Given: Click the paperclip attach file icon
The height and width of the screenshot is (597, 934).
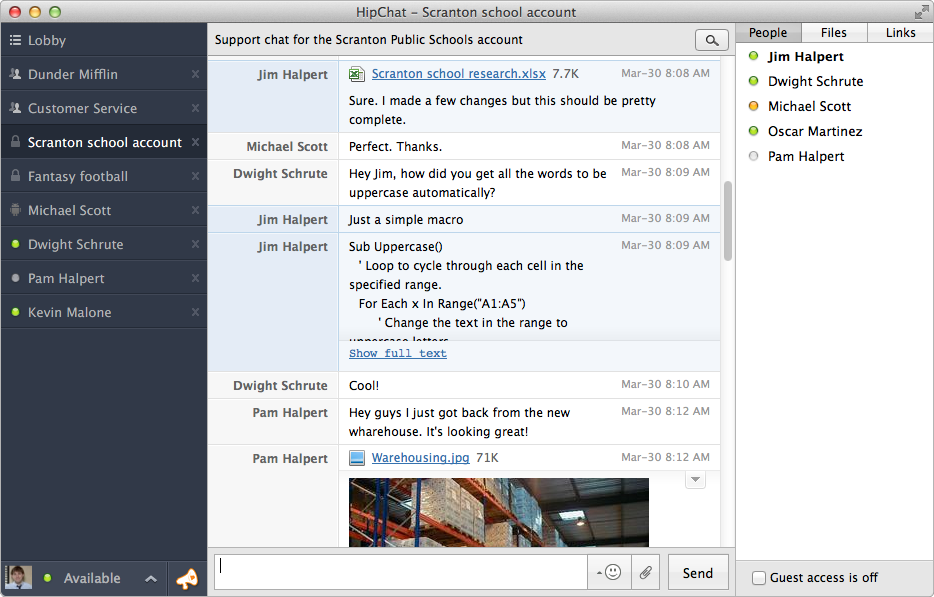Looking at the screenshot, I should 646,573.
